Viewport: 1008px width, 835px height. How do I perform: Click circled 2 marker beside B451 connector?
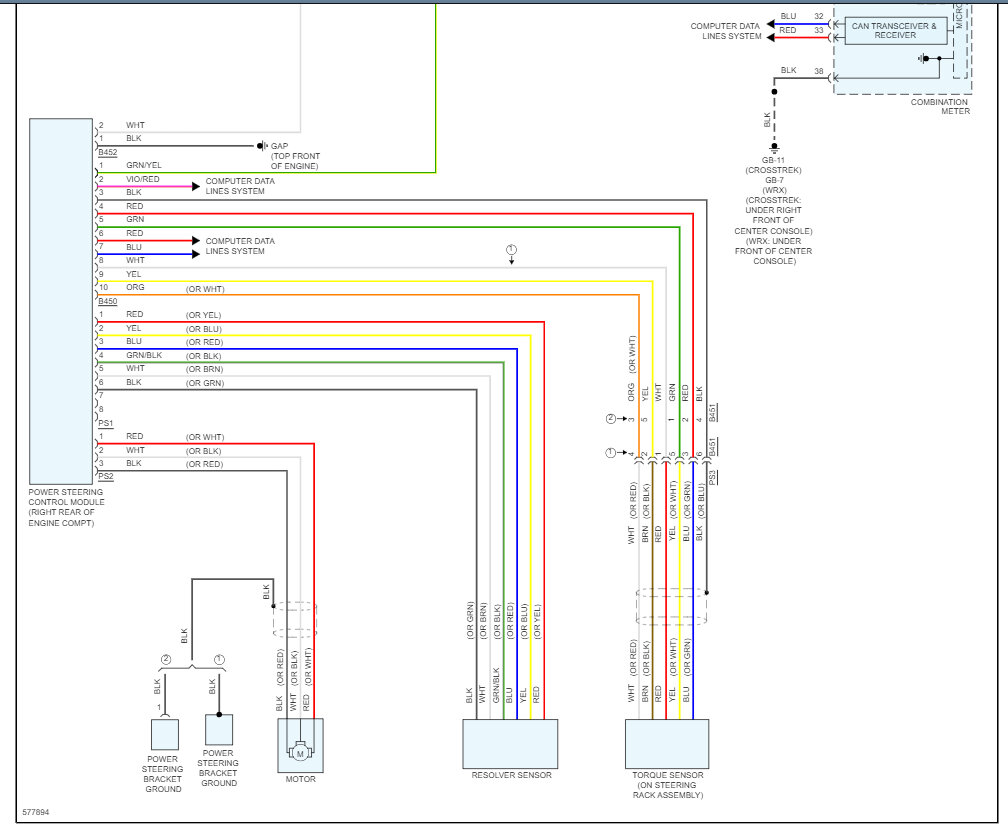pos(611,419)
